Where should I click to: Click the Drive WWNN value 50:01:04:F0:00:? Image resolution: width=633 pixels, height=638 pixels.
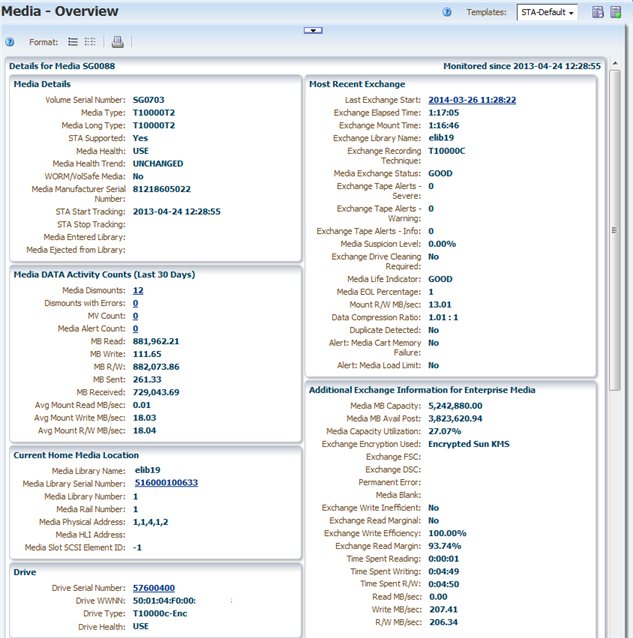pyautogui.click(x=164, y=601)
